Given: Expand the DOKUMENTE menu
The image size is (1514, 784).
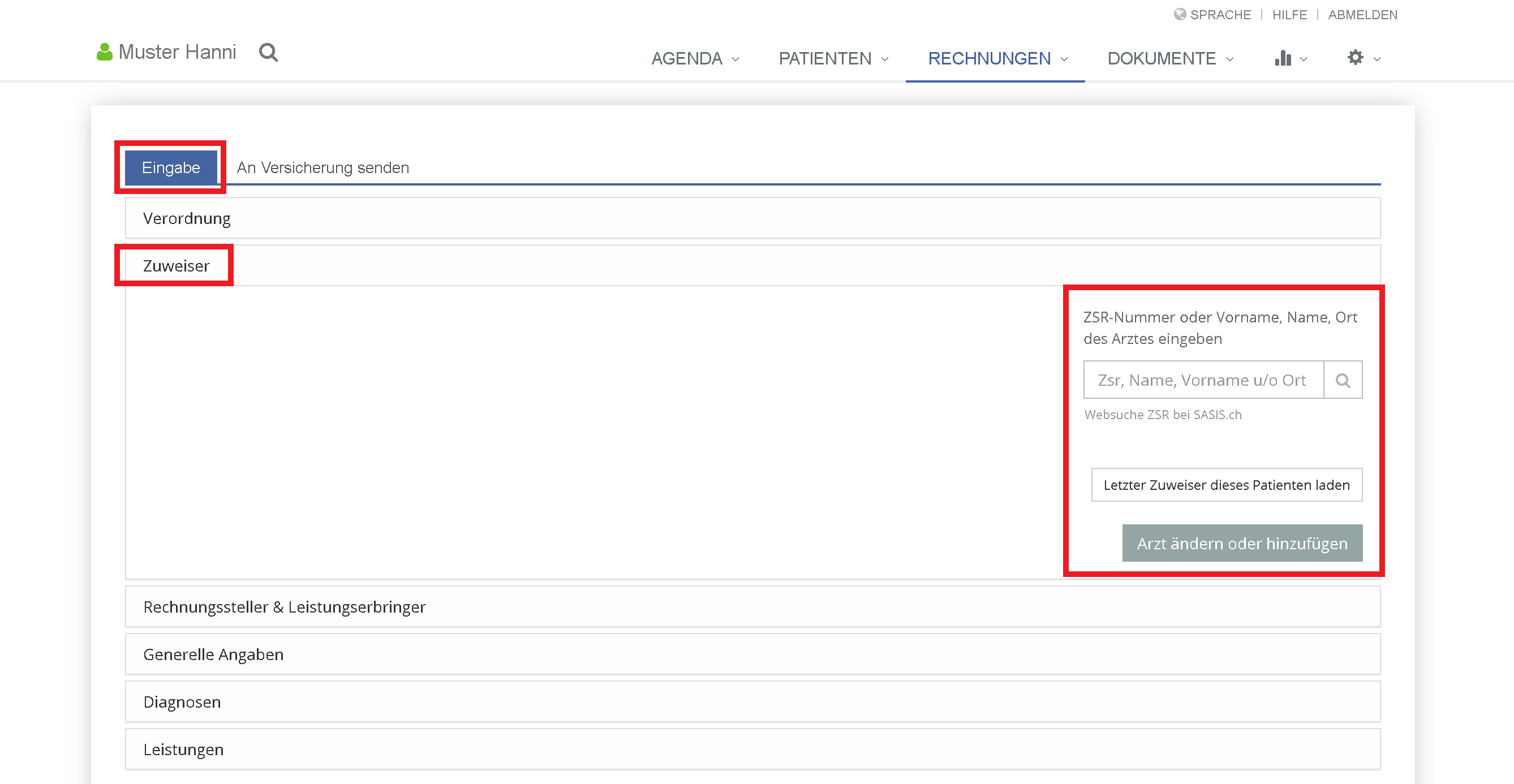Looking at the screenshot, I should click(1171, 58).
